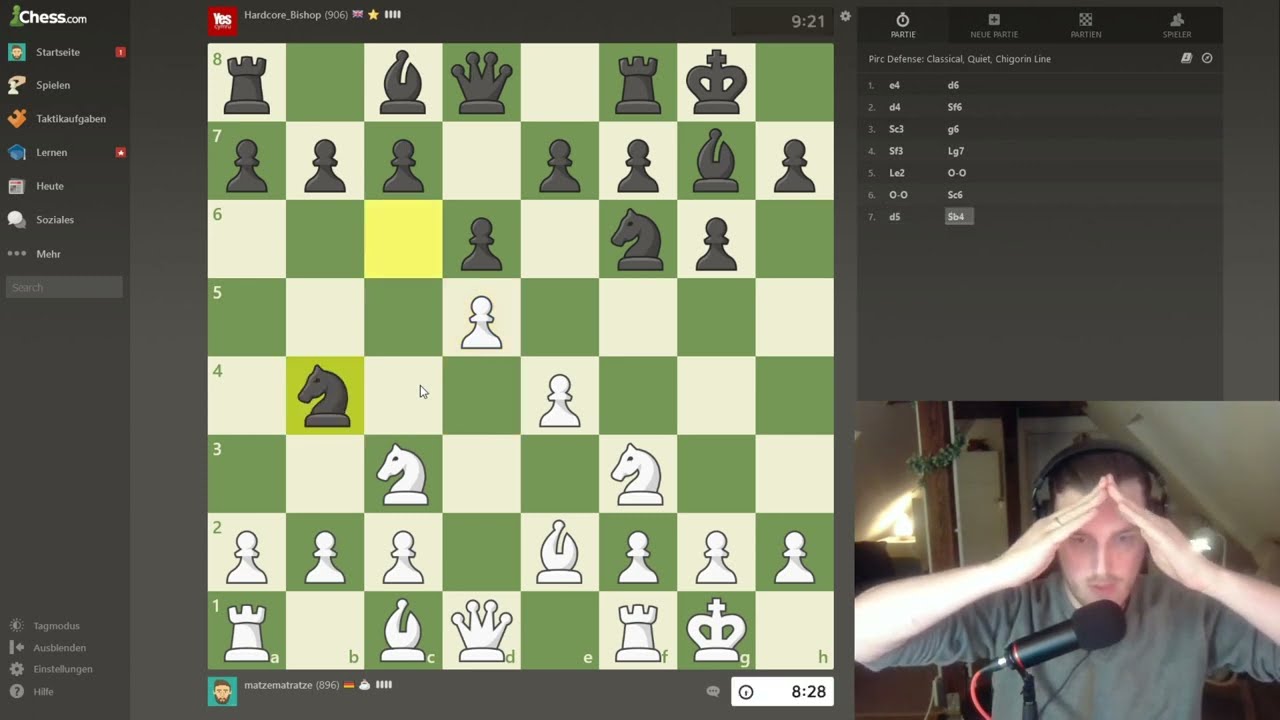Toggle Tagmodus day mode

(56, 626)
